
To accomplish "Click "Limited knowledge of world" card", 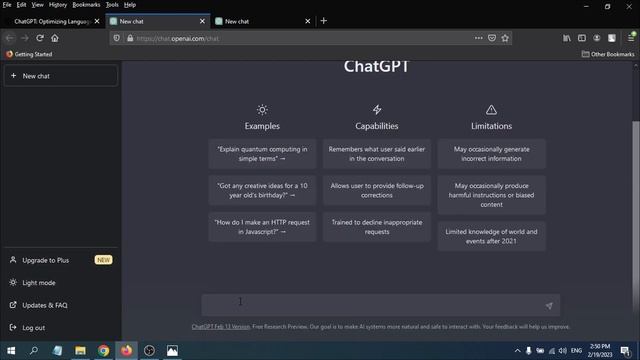I will (x=491, y=236).
